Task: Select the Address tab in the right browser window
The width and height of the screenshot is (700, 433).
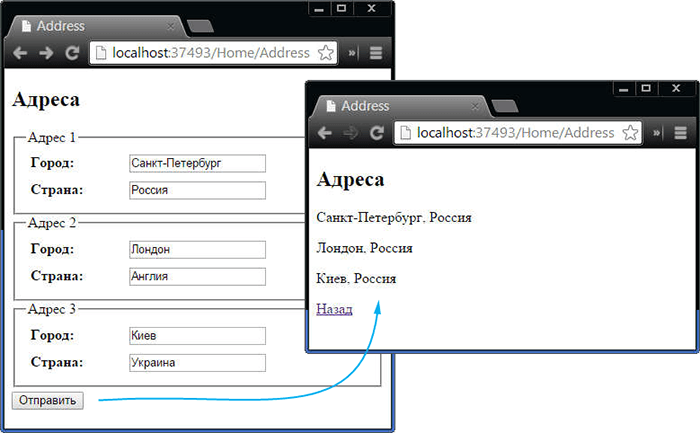Action: (398, 106)
